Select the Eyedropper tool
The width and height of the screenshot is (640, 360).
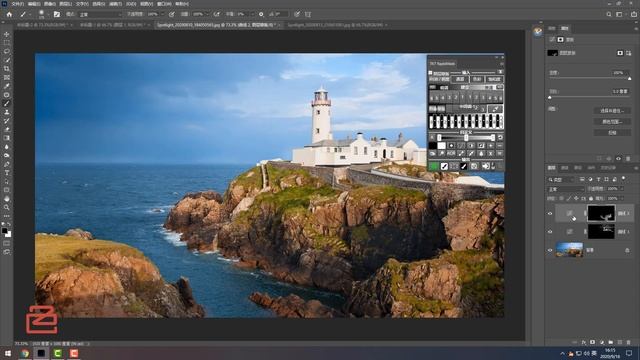[7, 86]
